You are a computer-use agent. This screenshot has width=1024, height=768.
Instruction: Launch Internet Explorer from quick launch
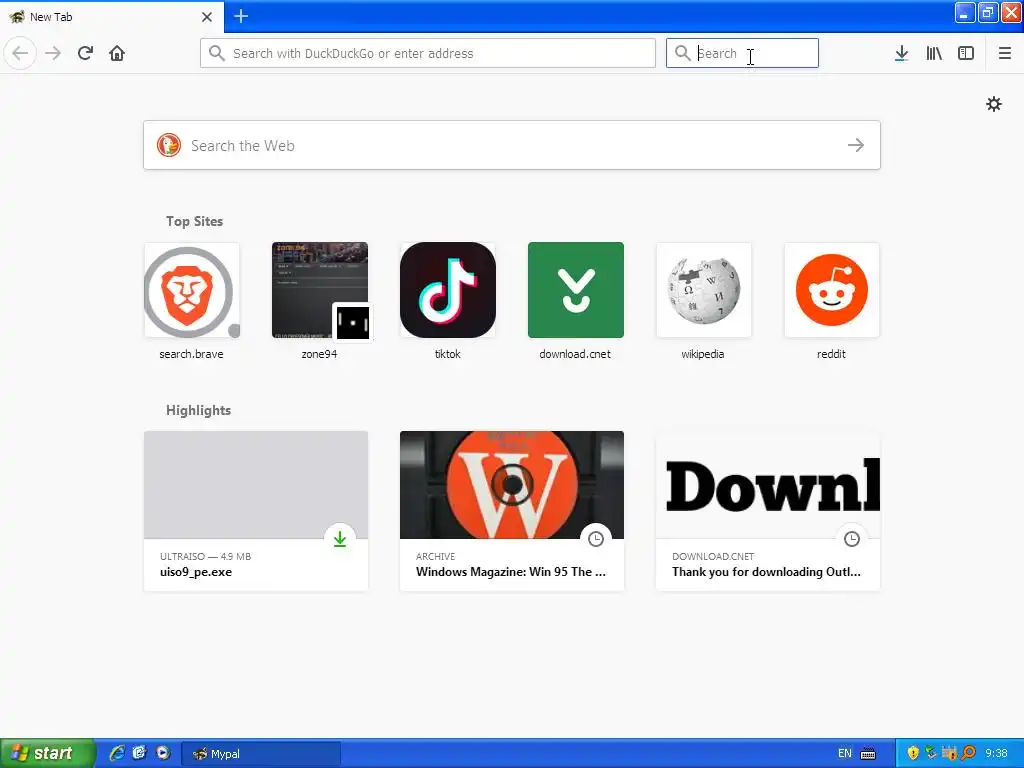point(116,753)
